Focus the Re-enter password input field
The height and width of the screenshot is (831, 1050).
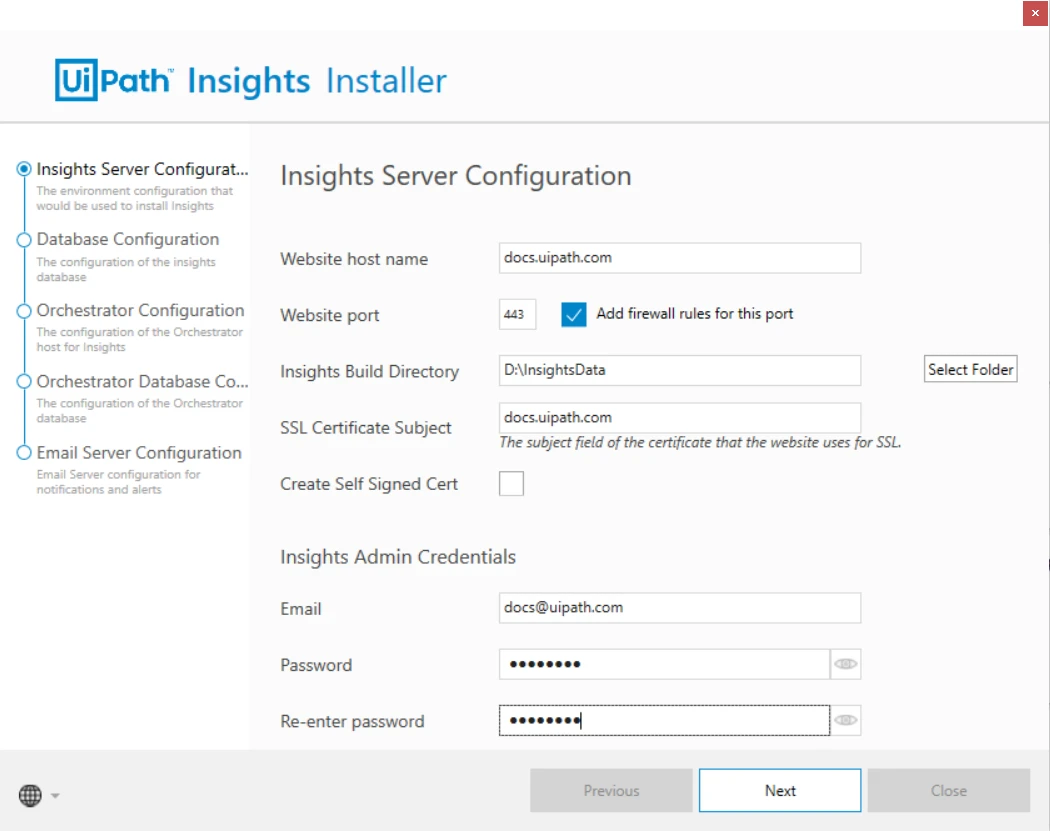[x=664, y=721]
